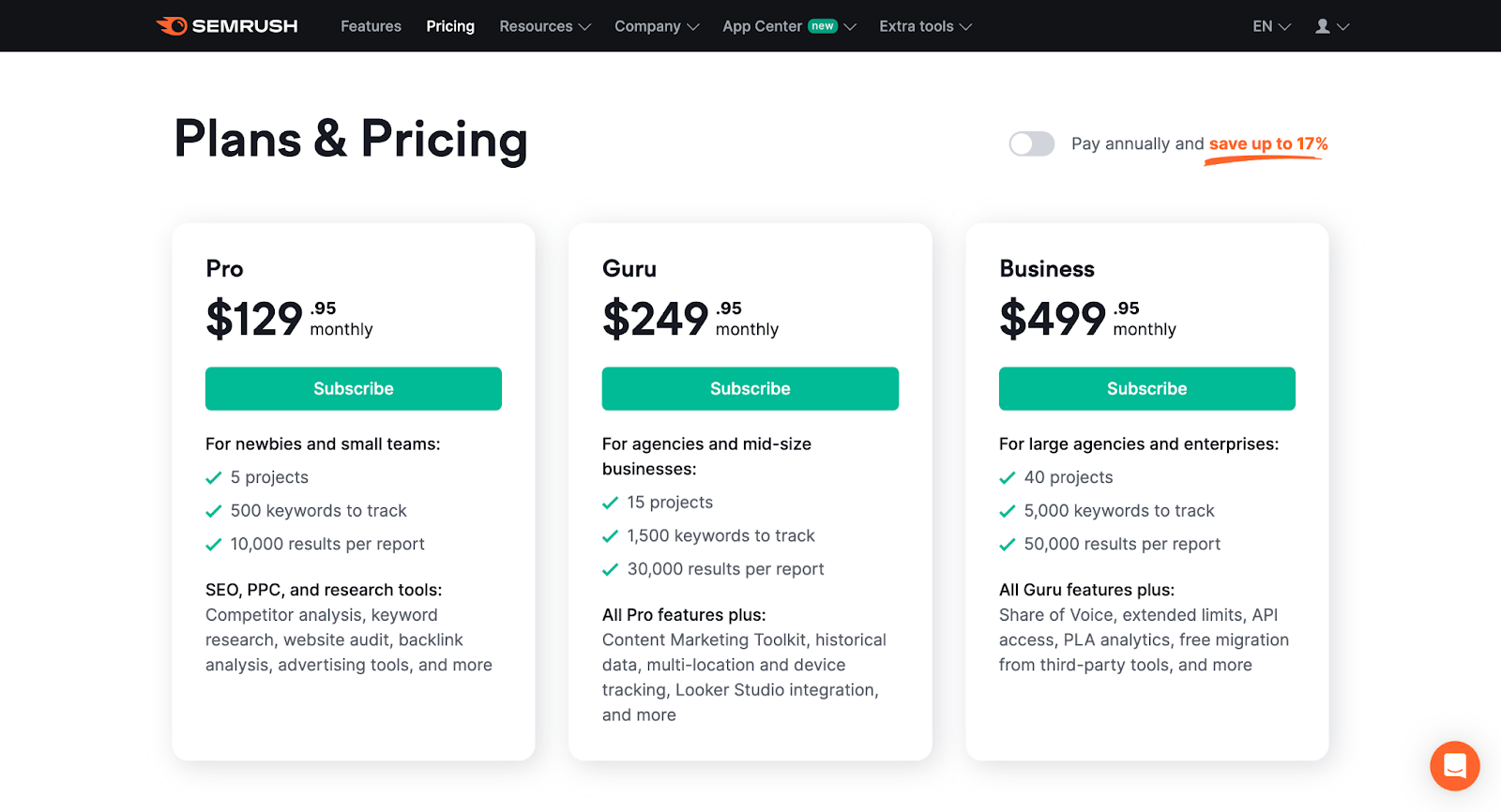The height and width of the screenshot is (812, 1501).
Task: Click the Semrush logo
Action: (x=227, y=25)
